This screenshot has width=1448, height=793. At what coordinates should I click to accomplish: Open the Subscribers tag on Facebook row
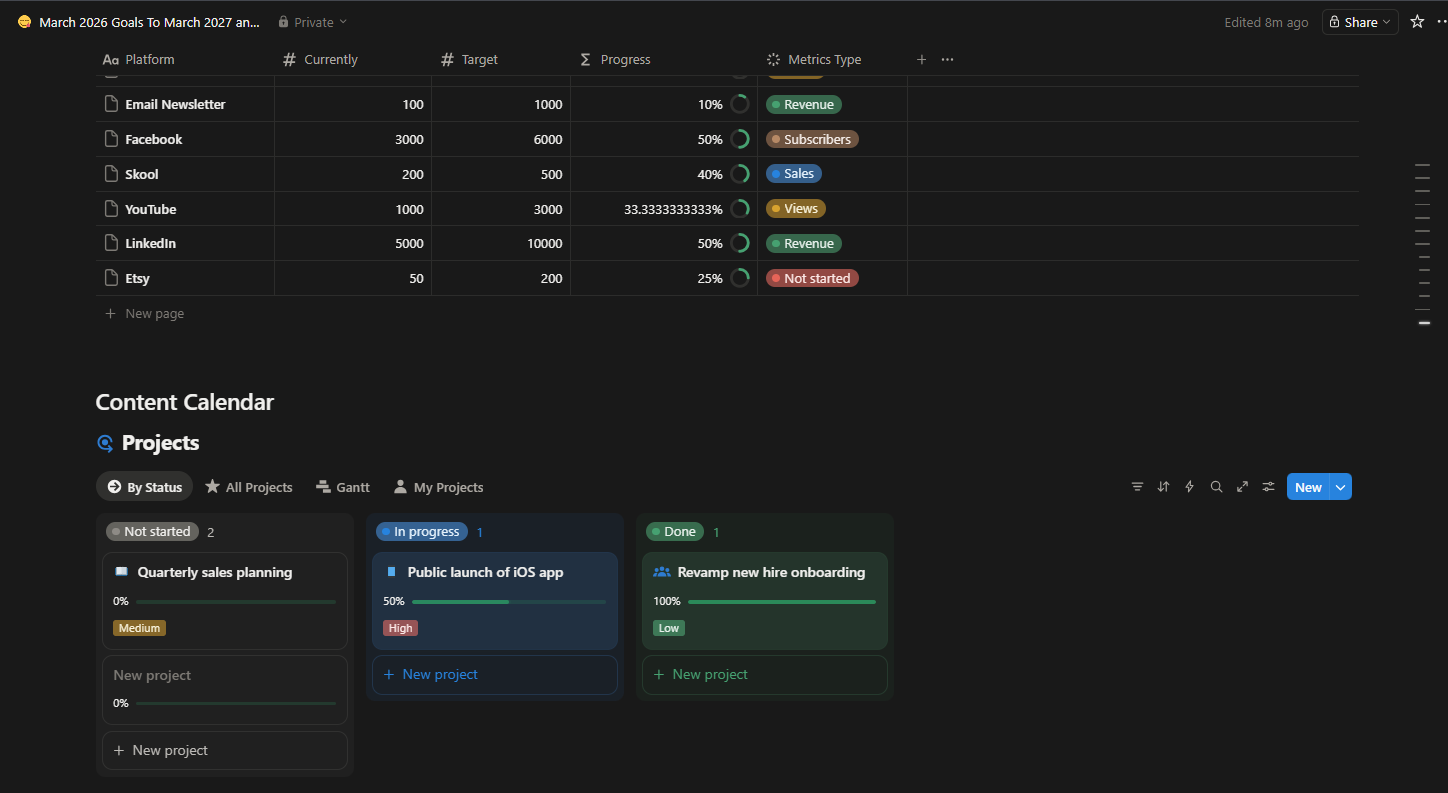click(812, 139)
